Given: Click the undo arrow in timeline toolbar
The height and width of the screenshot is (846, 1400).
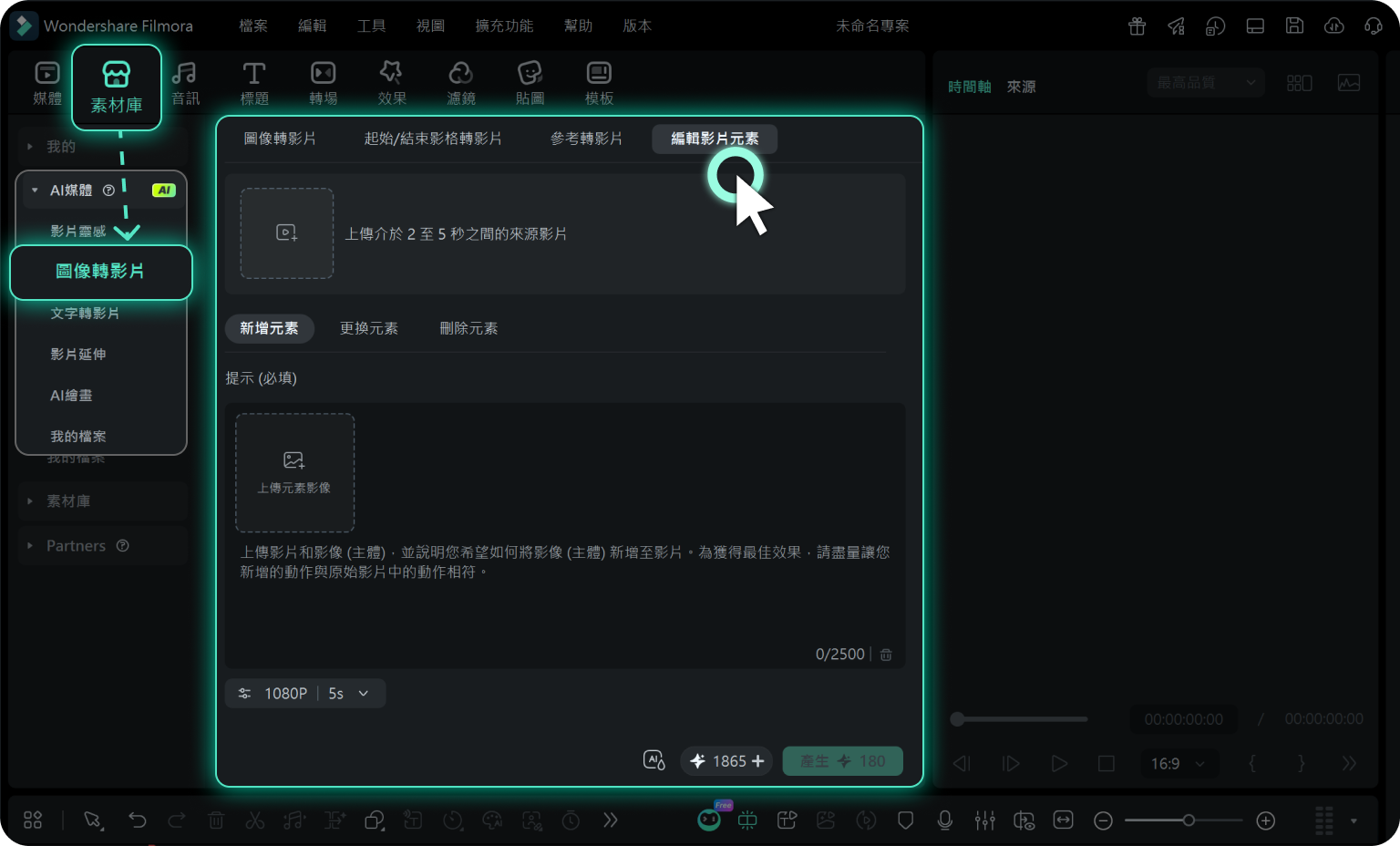Looking at the screenshot, I should click(138, 820).
